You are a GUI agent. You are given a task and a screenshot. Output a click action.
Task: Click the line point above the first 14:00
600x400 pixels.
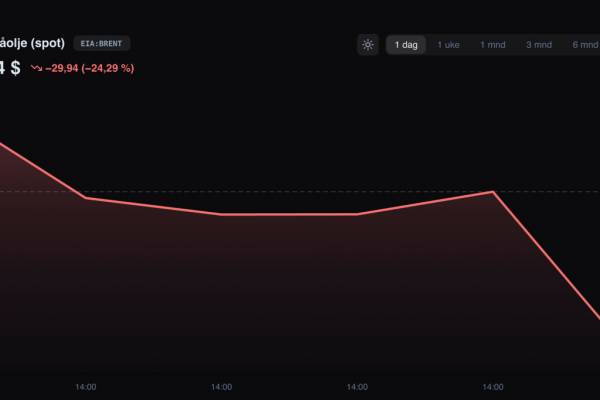(x=86, y=197)
